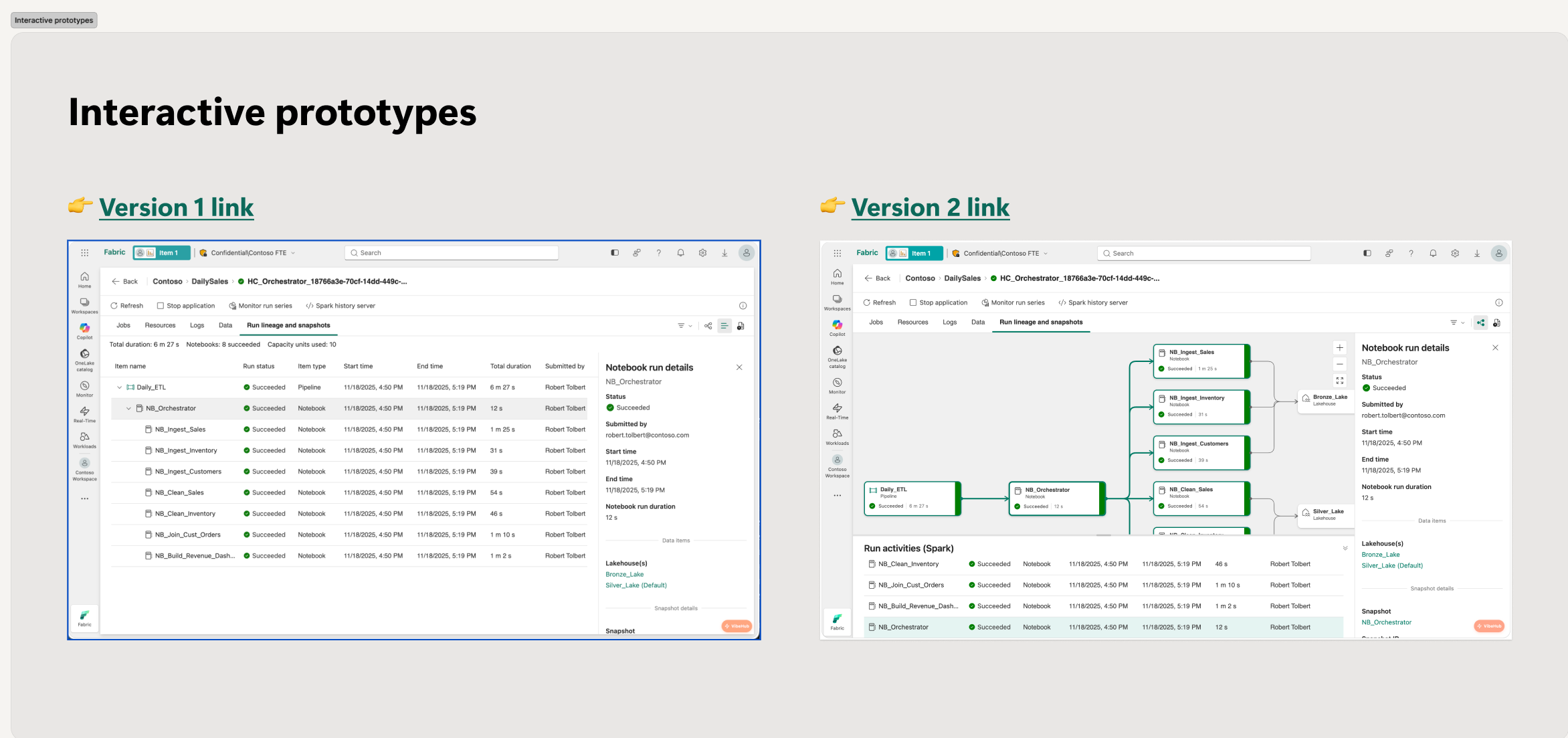Zoom in on Version 2 lineage graph
The height and width of the screenshot is (738, 1568).
tap(1340, 348)
